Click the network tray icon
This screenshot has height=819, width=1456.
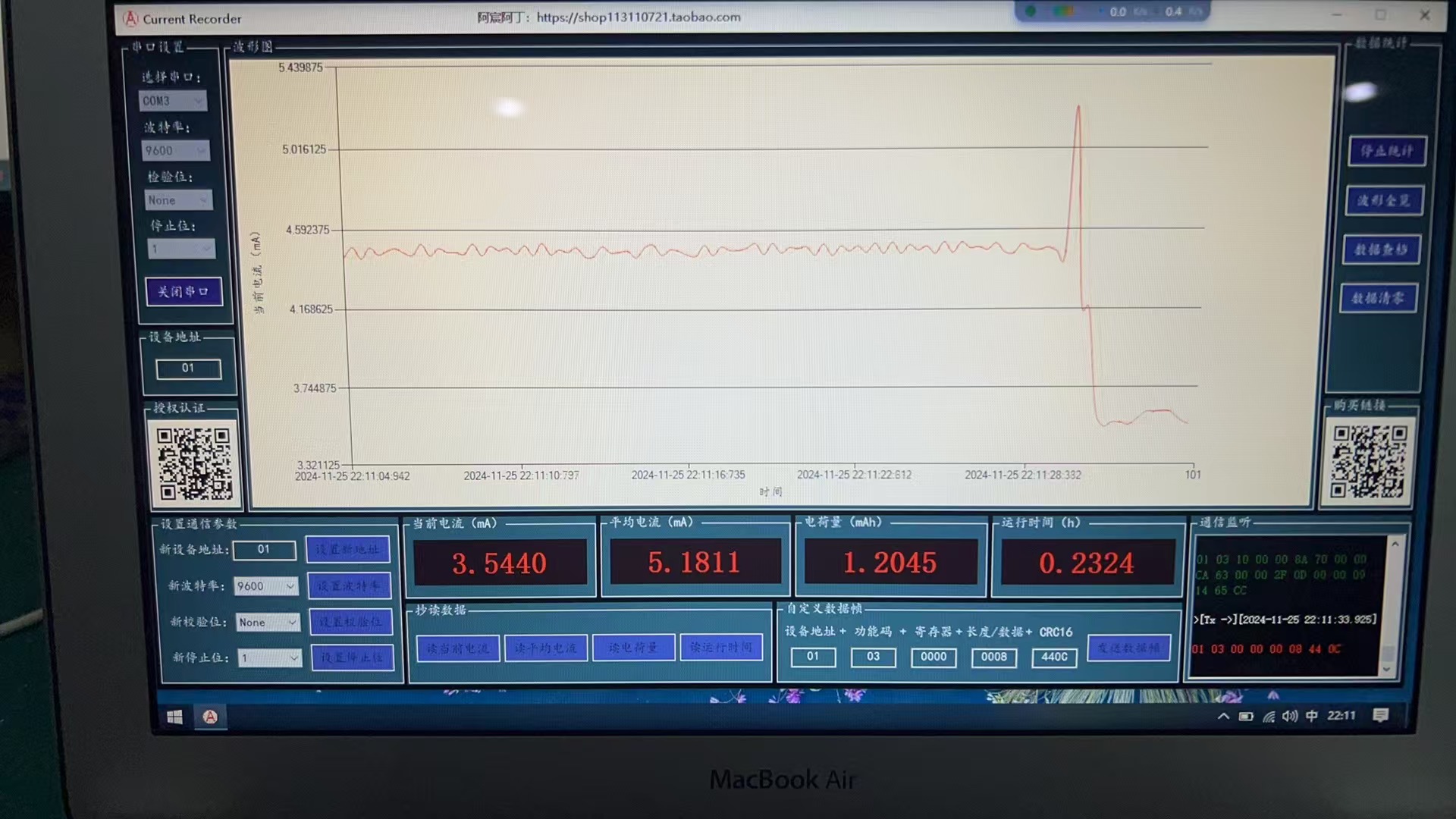pos(1268,716)
